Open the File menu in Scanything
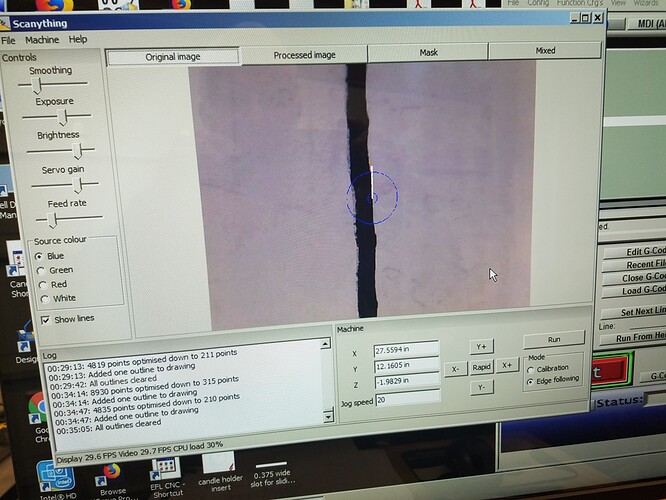This screenshot has width=666, height=500. (8, 40)
